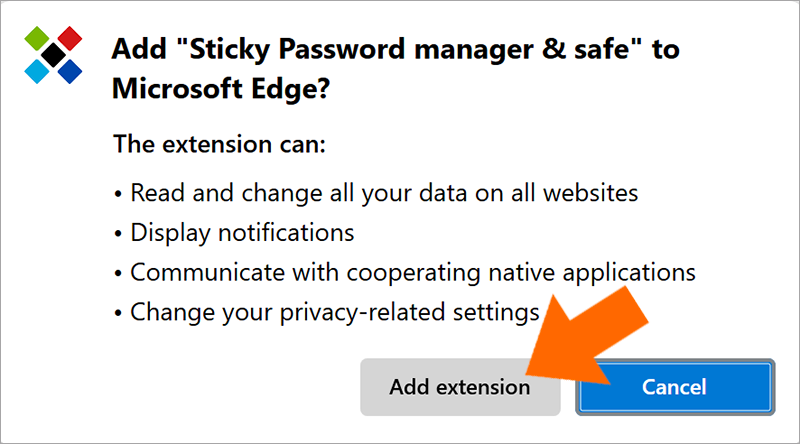Cancel the extension installation
The width and height of the screenshot is (800, 444).
(675, 387)
